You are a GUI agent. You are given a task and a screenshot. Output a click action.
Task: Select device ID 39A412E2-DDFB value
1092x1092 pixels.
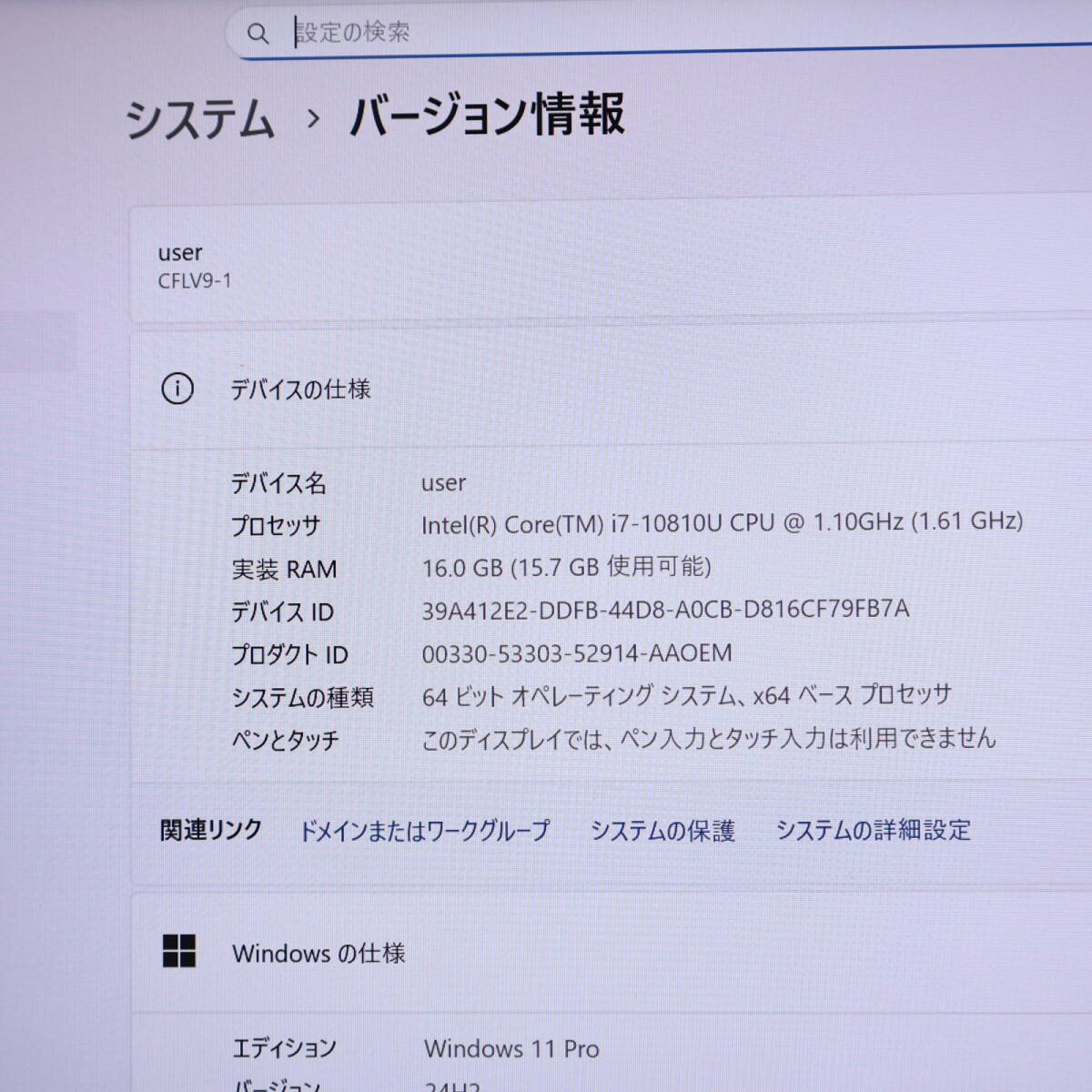665,610
